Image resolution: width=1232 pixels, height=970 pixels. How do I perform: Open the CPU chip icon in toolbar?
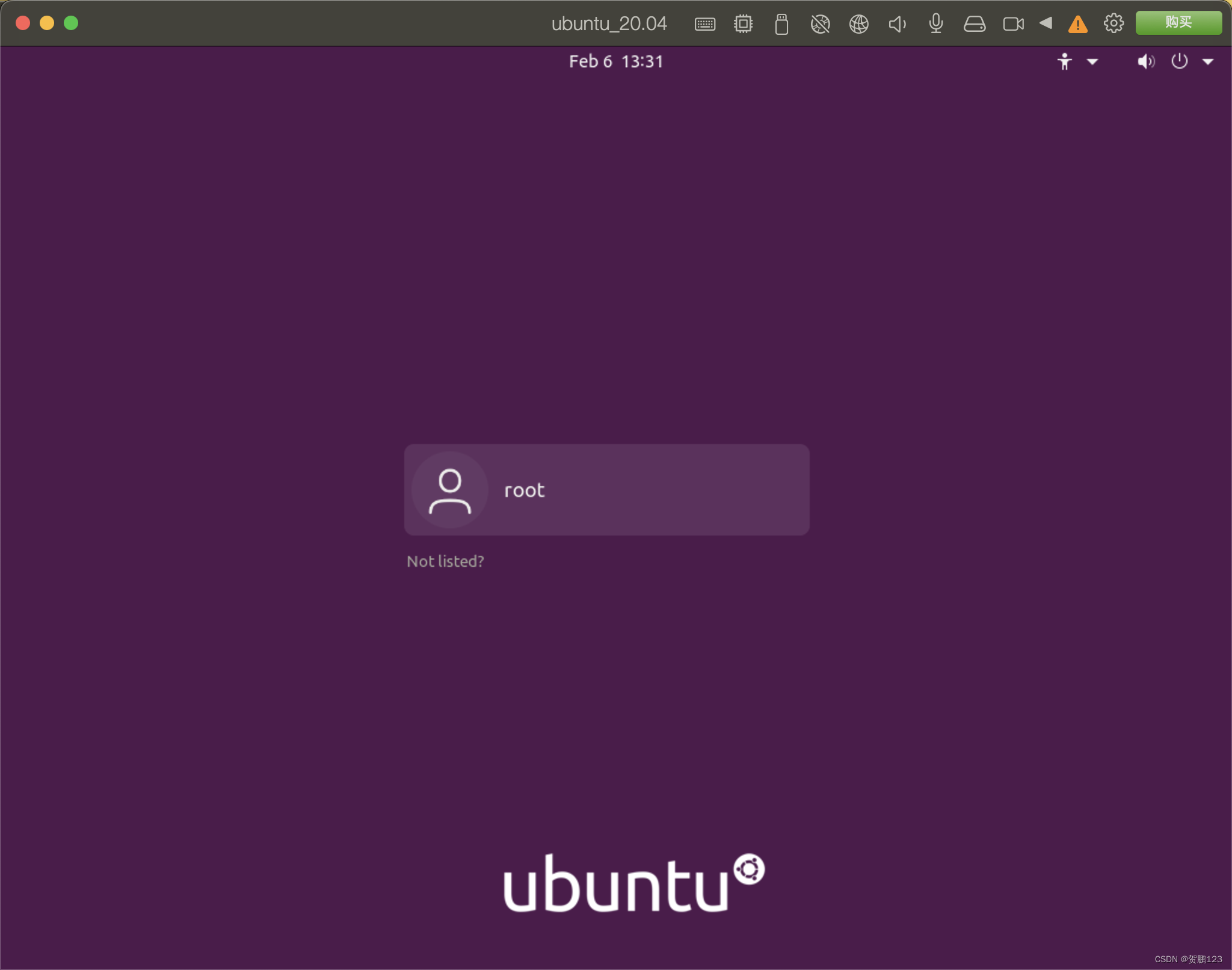pyautogui.click(x=744, y=24)
